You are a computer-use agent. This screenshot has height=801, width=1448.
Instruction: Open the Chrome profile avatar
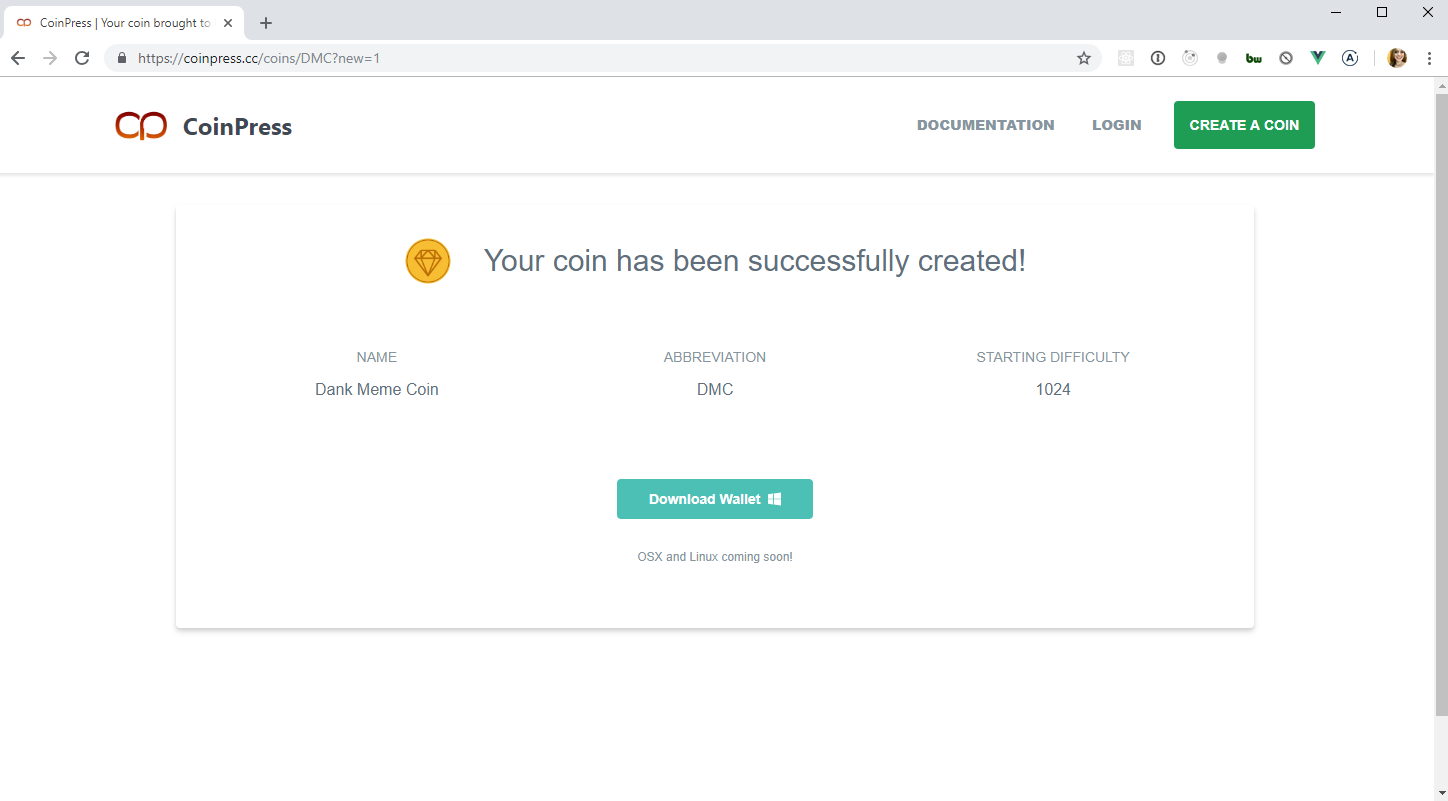tap(1397, 58)
